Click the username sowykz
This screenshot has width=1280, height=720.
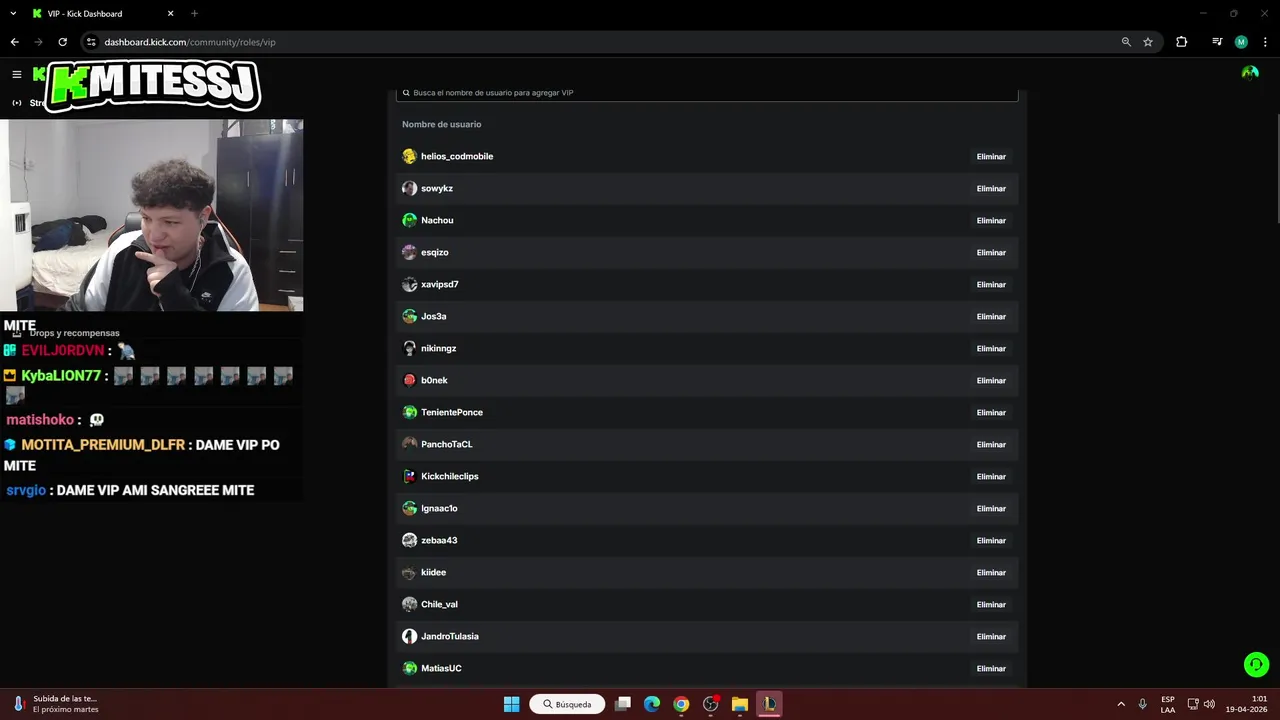437,188
